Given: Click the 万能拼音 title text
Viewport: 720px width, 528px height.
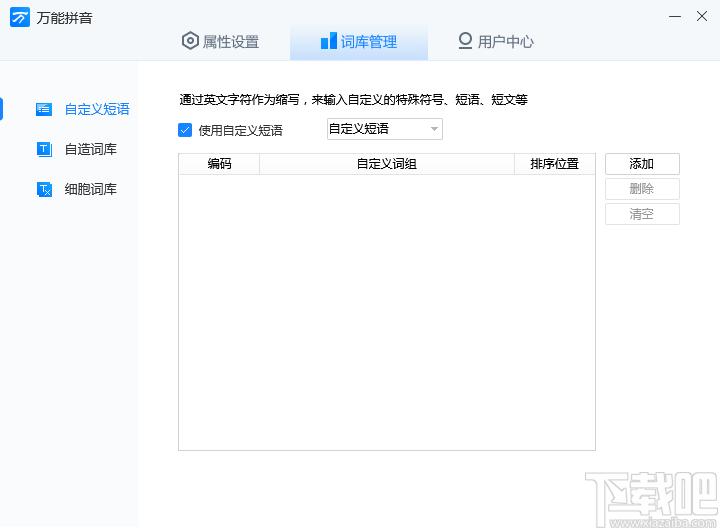Looking at the screenshot, I should (65, 18).
